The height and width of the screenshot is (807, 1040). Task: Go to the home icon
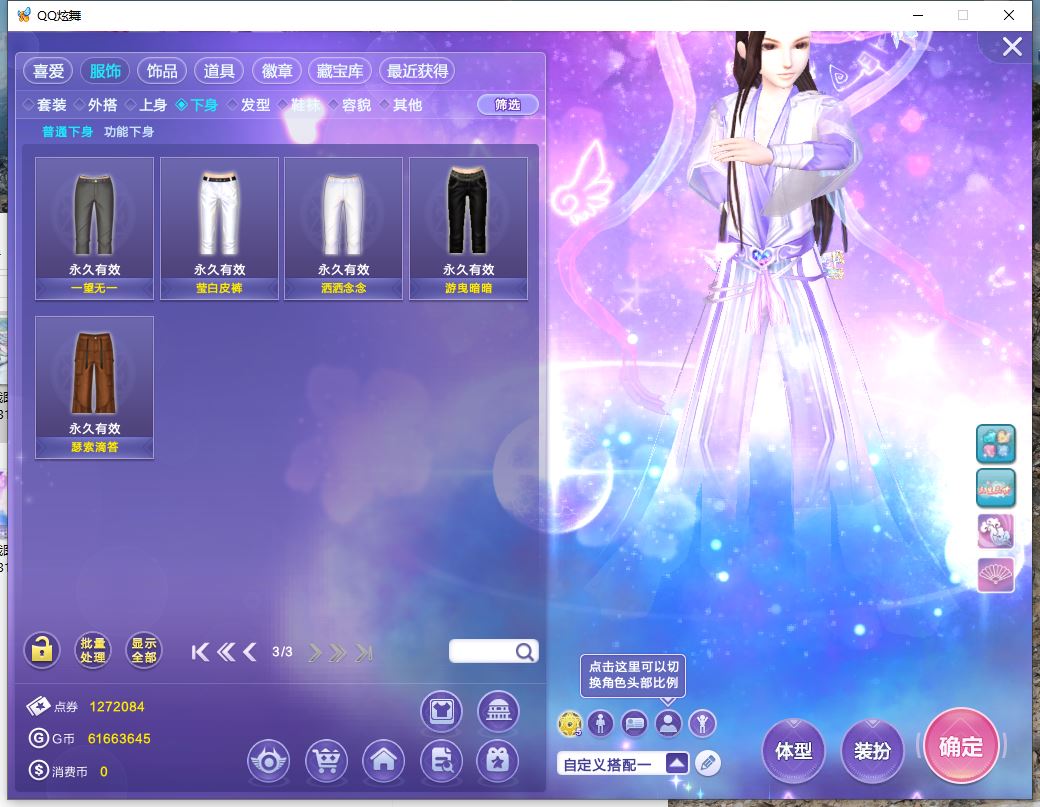click(x=383, y=761)
